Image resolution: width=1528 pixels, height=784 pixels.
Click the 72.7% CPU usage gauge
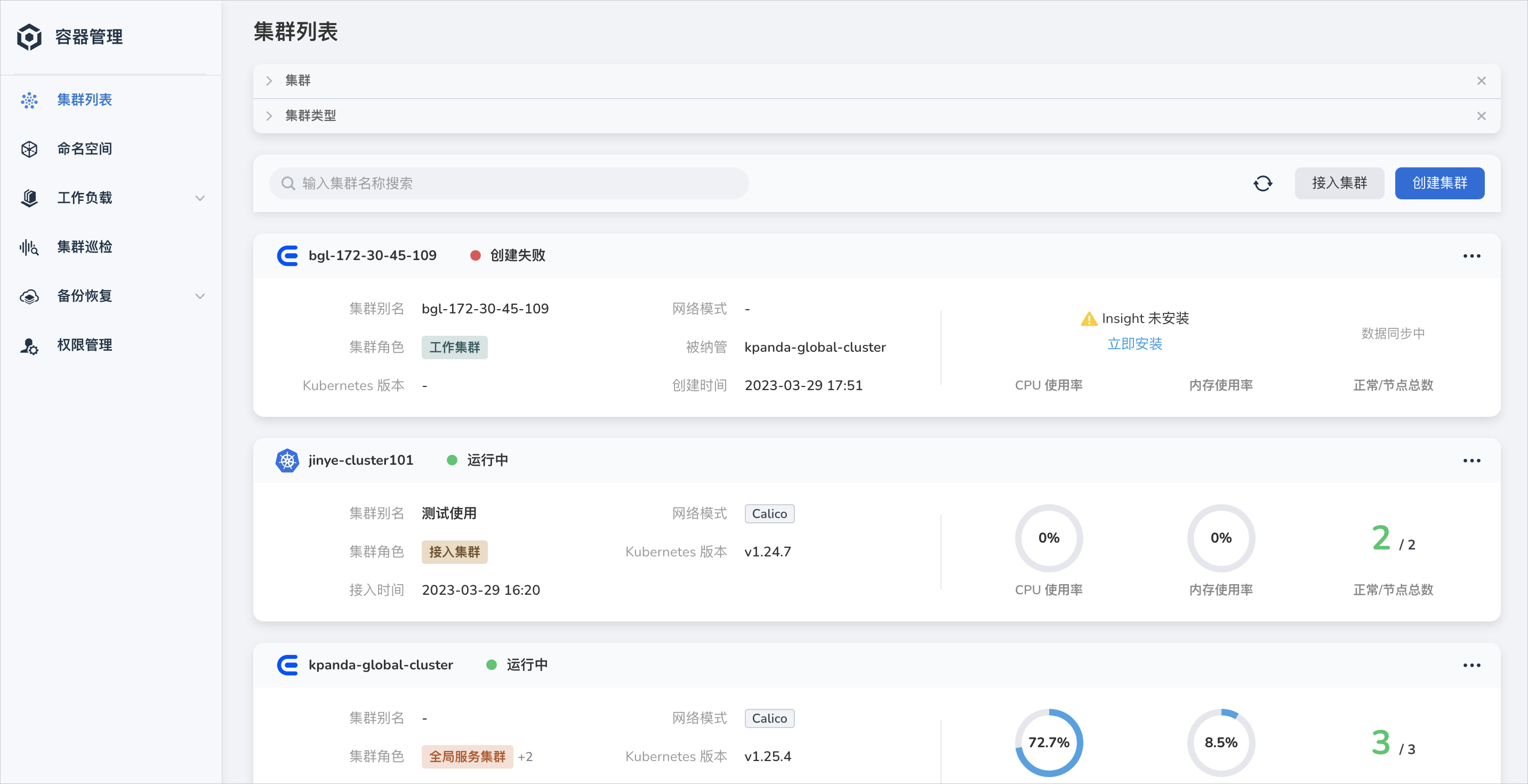1048,743
